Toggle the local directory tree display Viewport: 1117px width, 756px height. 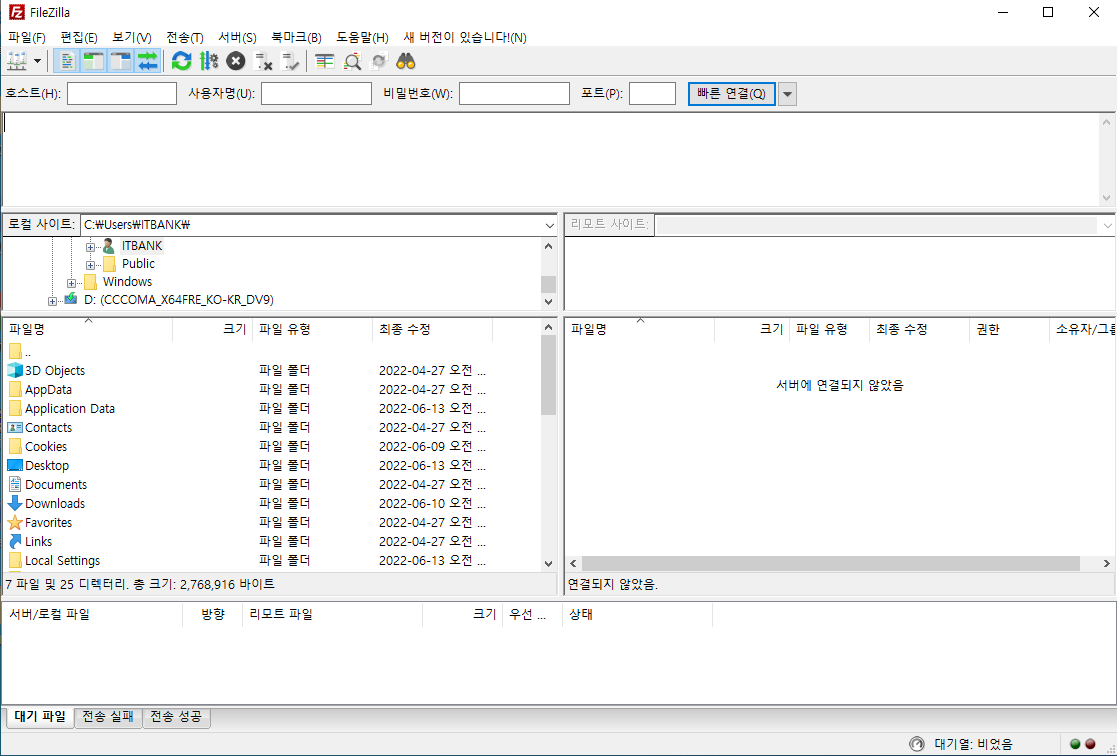pos(93,61)
